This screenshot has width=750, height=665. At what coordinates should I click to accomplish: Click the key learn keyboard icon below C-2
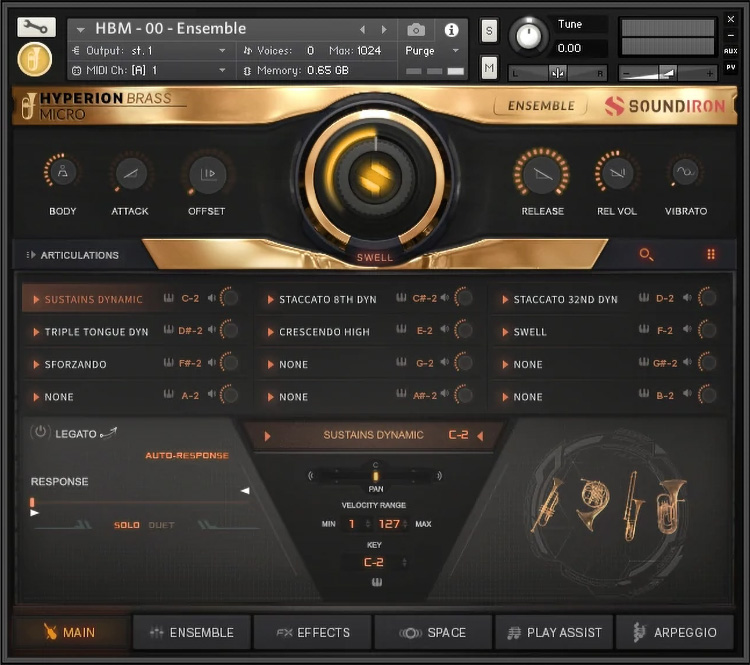tap(377, 582)
